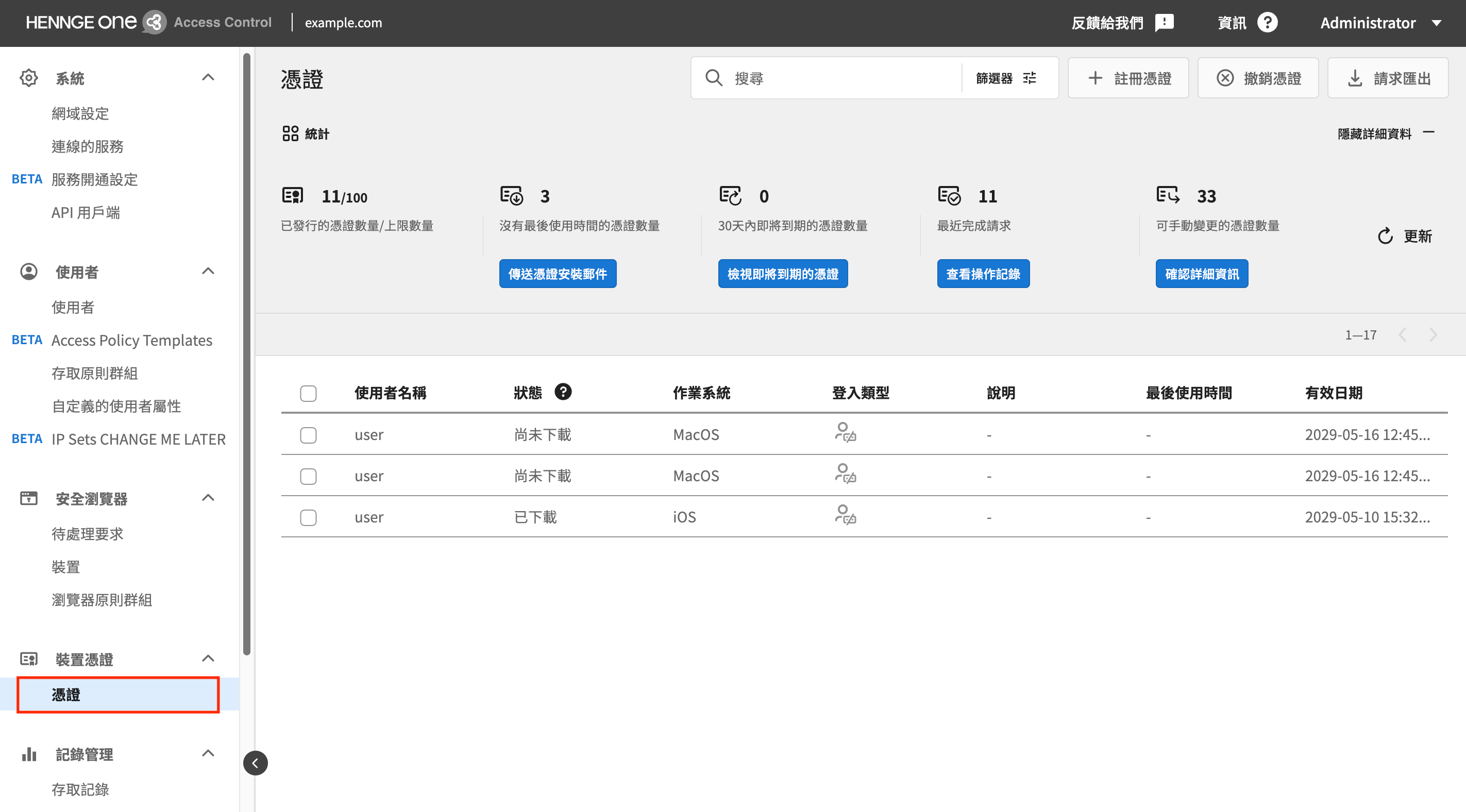Open 存取記錄 in sidebar
The width and height of the screenshot is (1466, 812).
tap(80, 789)
